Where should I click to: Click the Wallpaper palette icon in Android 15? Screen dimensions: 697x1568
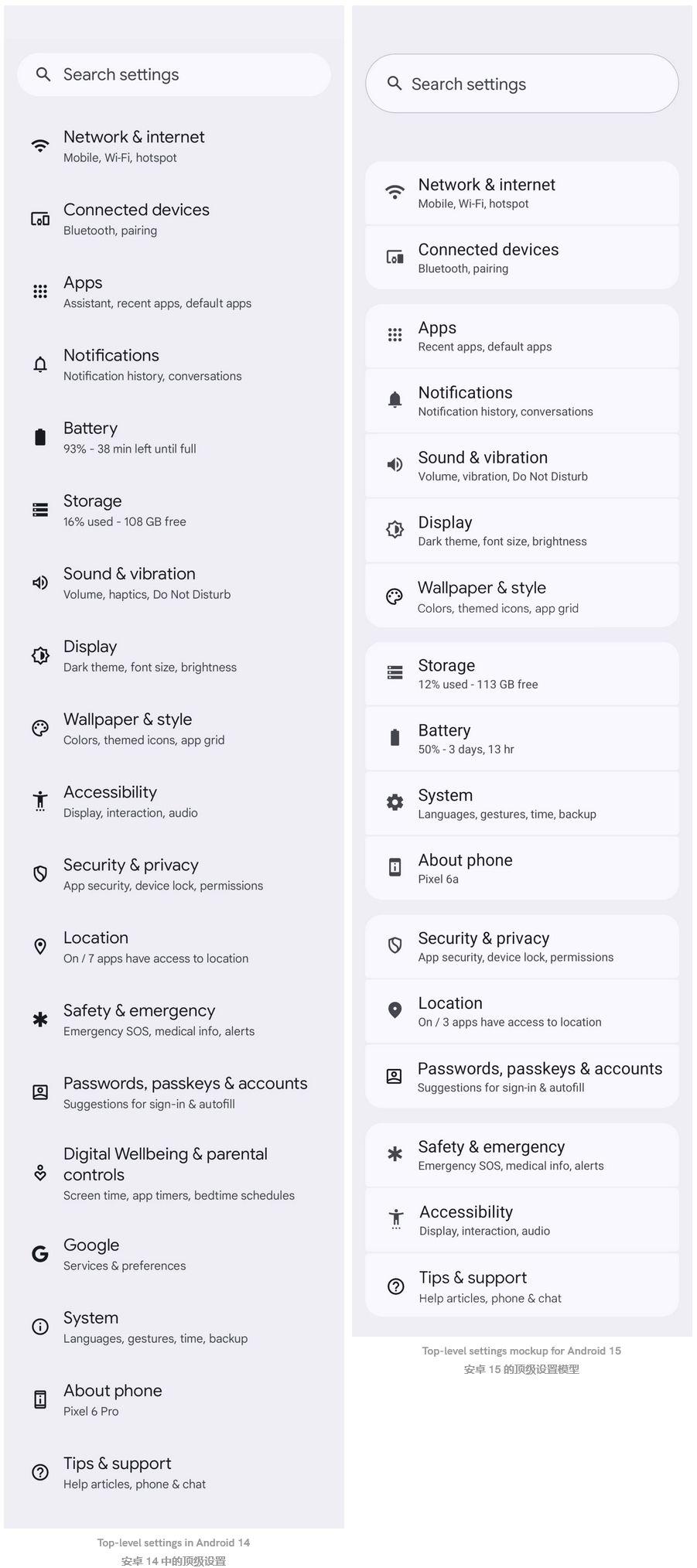[x=395, y=596]
